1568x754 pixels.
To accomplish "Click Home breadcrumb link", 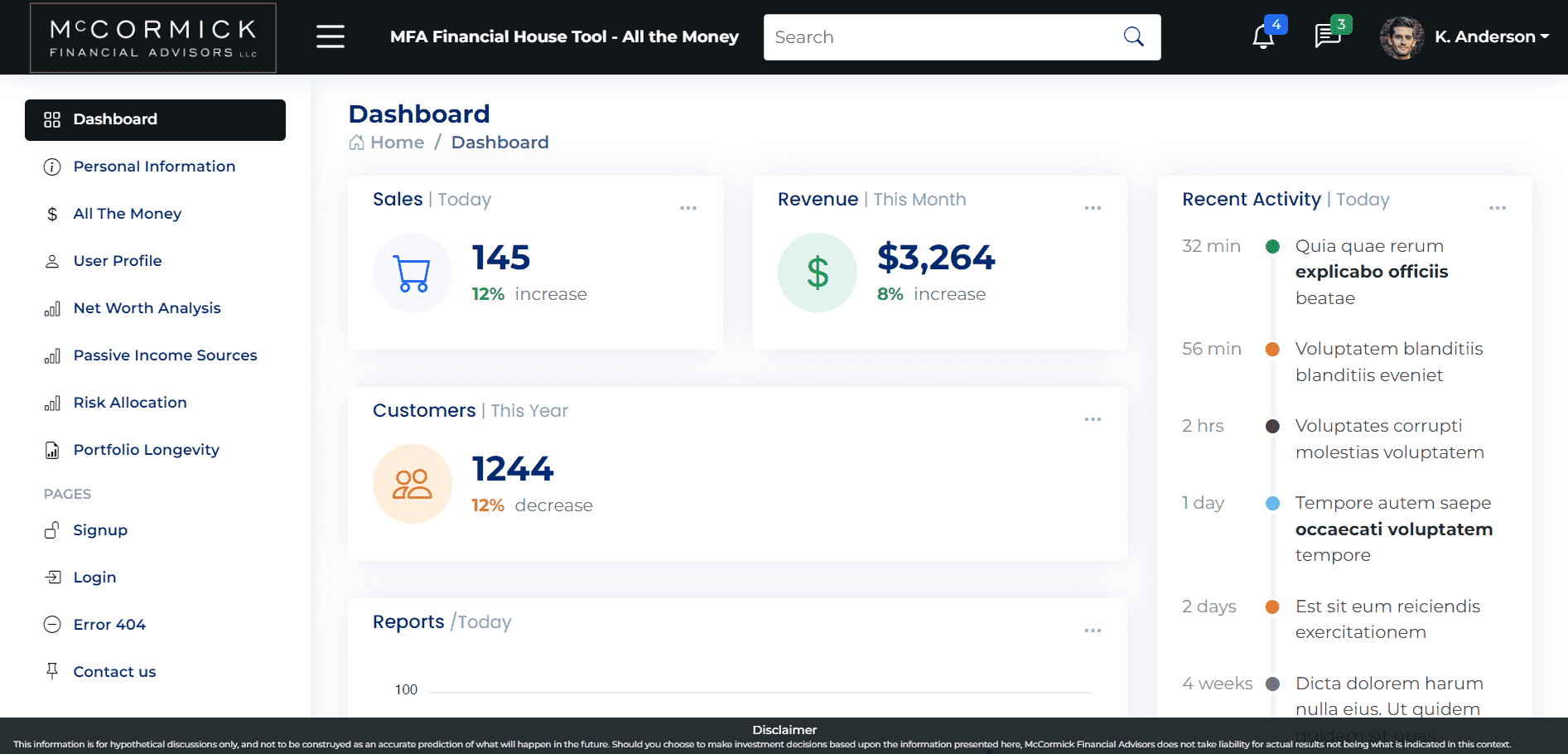I will pyautogui.click(x=398, y=143).
